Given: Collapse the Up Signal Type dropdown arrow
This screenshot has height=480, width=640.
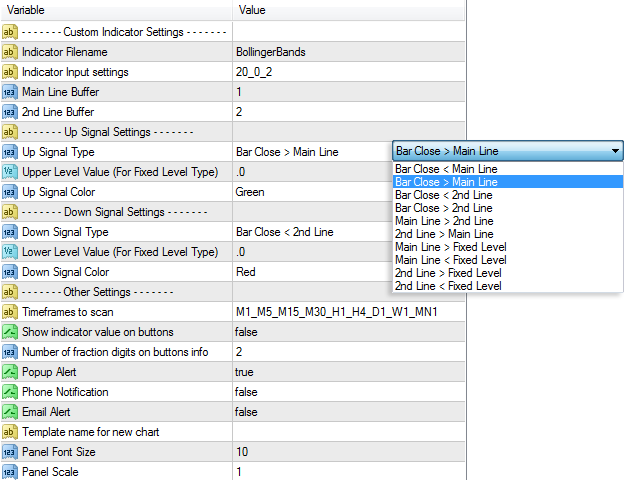Looking at the screenshot, I should tap(615, 152).
